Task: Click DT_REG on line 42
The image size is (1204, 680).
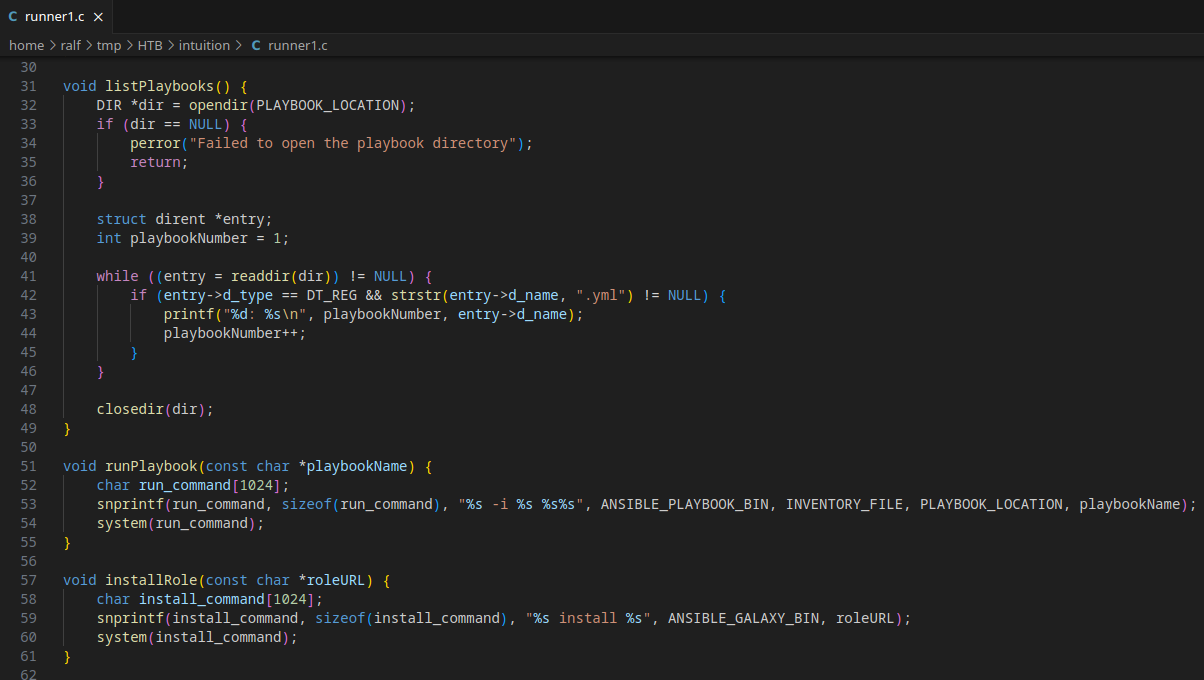Action: (332, 295)
